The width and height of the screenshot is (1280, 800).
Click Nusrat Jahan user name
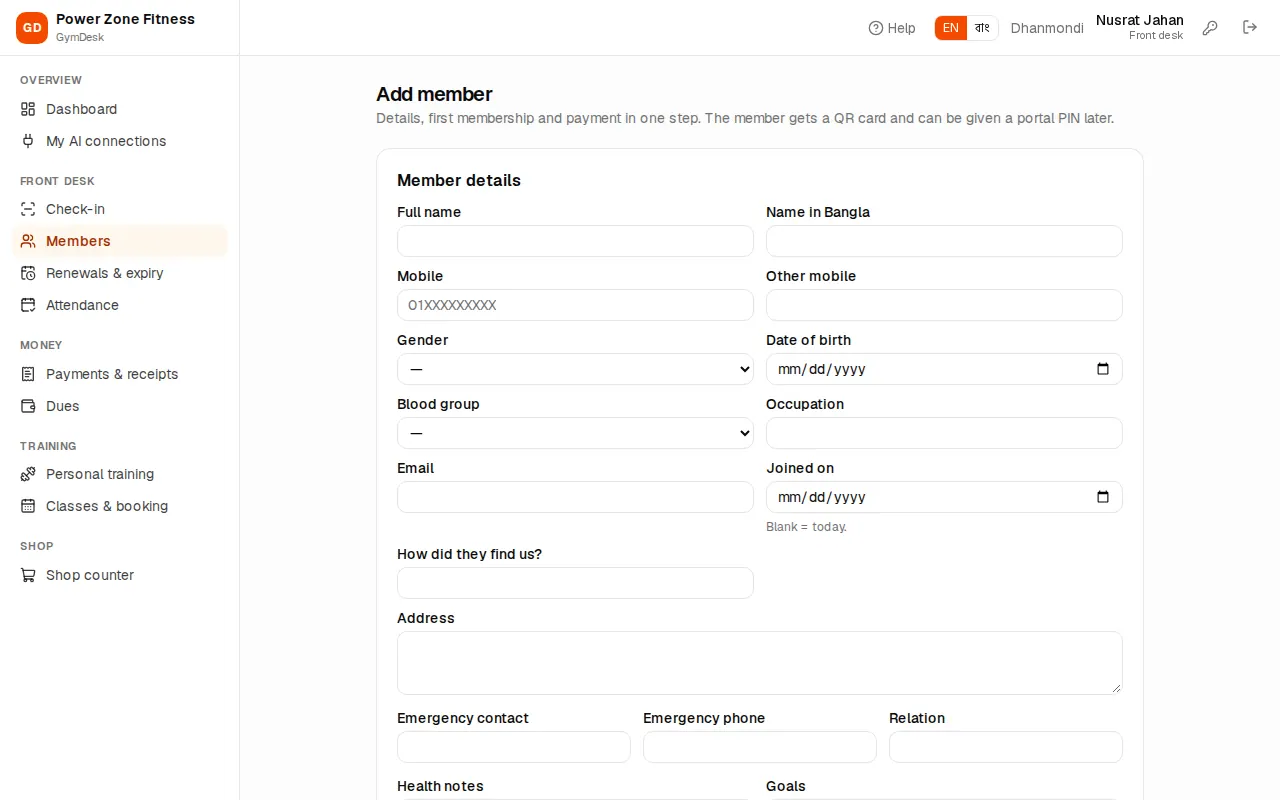click(x=1140, y=20)
